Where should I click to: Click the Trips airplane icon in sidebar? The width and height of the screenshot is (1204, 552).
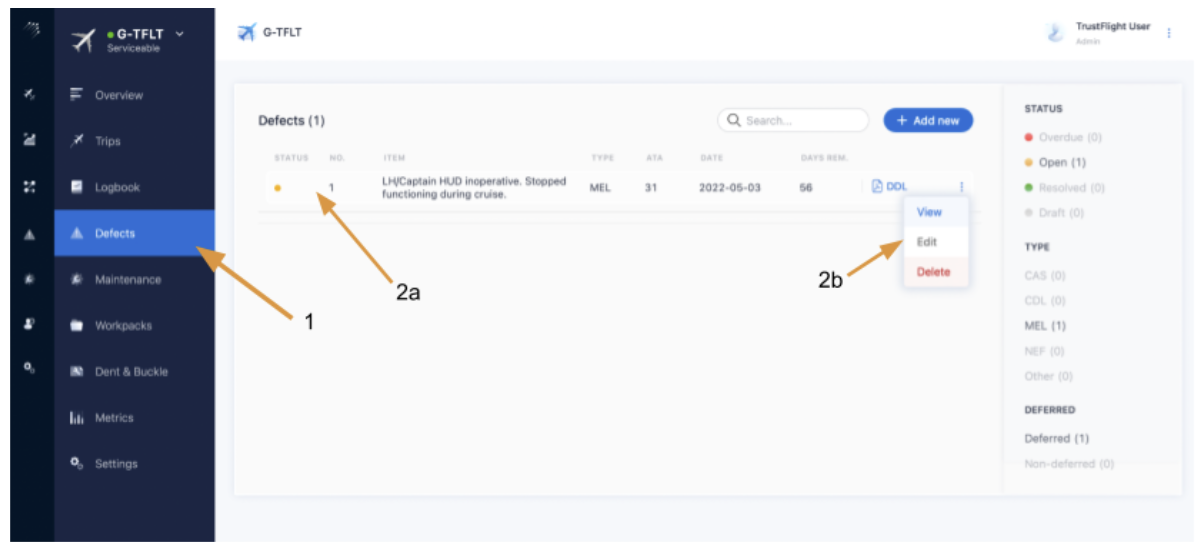pyautogui.click(x=76, y=141)
